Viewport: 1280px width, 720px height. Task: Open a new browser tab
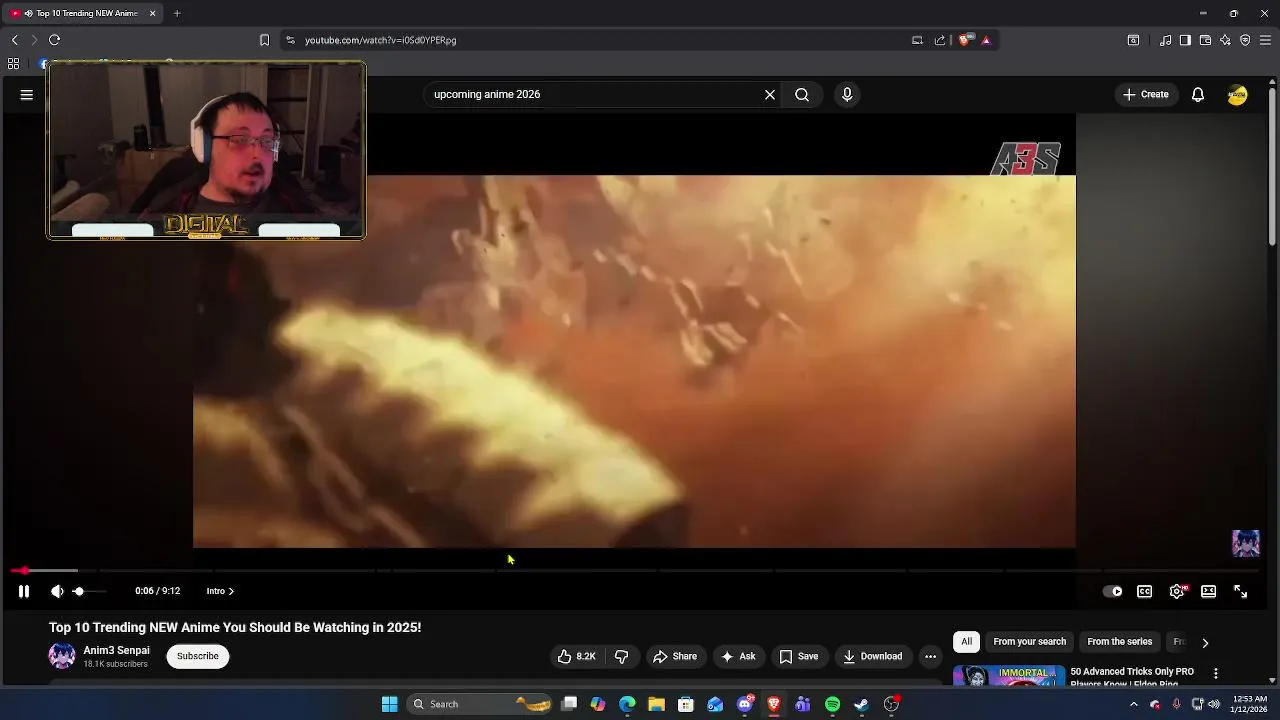click(x=177, y=13)
